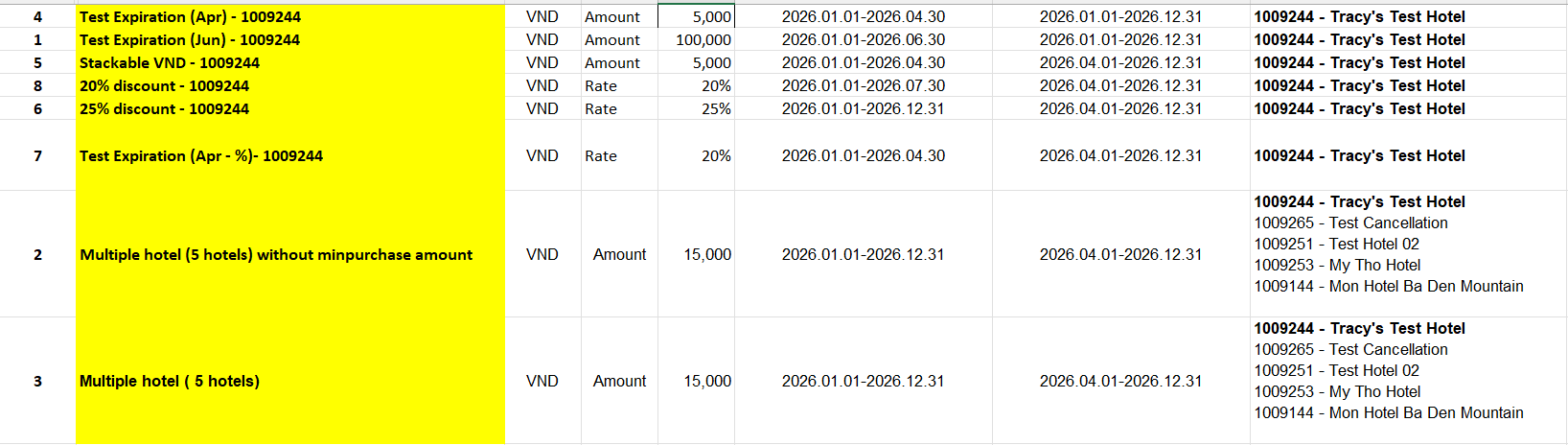Select row number 8 cell
Viewport: 1568px width, 445px height.
point(38,86)
